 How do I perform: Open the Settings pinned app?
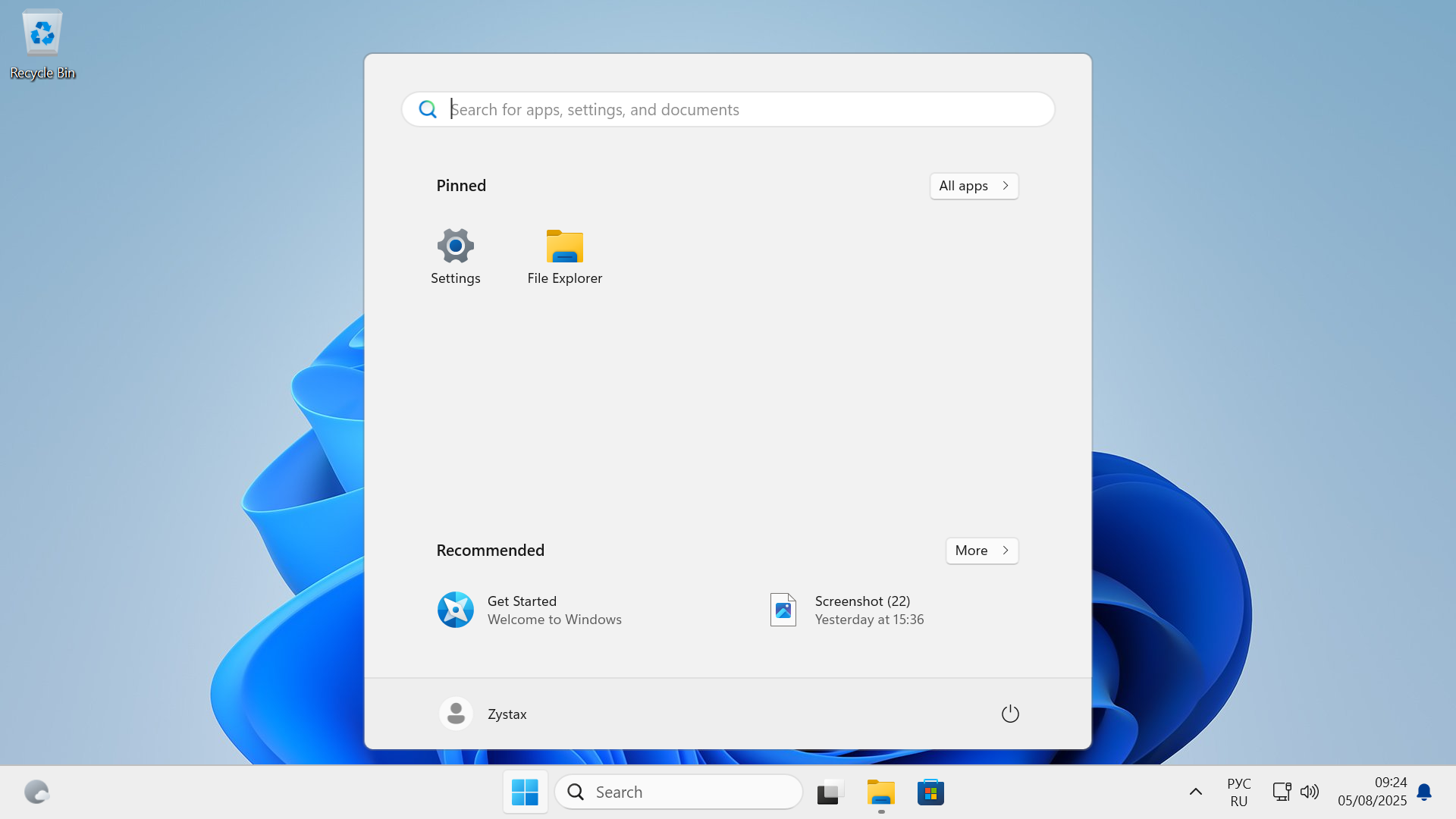455,256
